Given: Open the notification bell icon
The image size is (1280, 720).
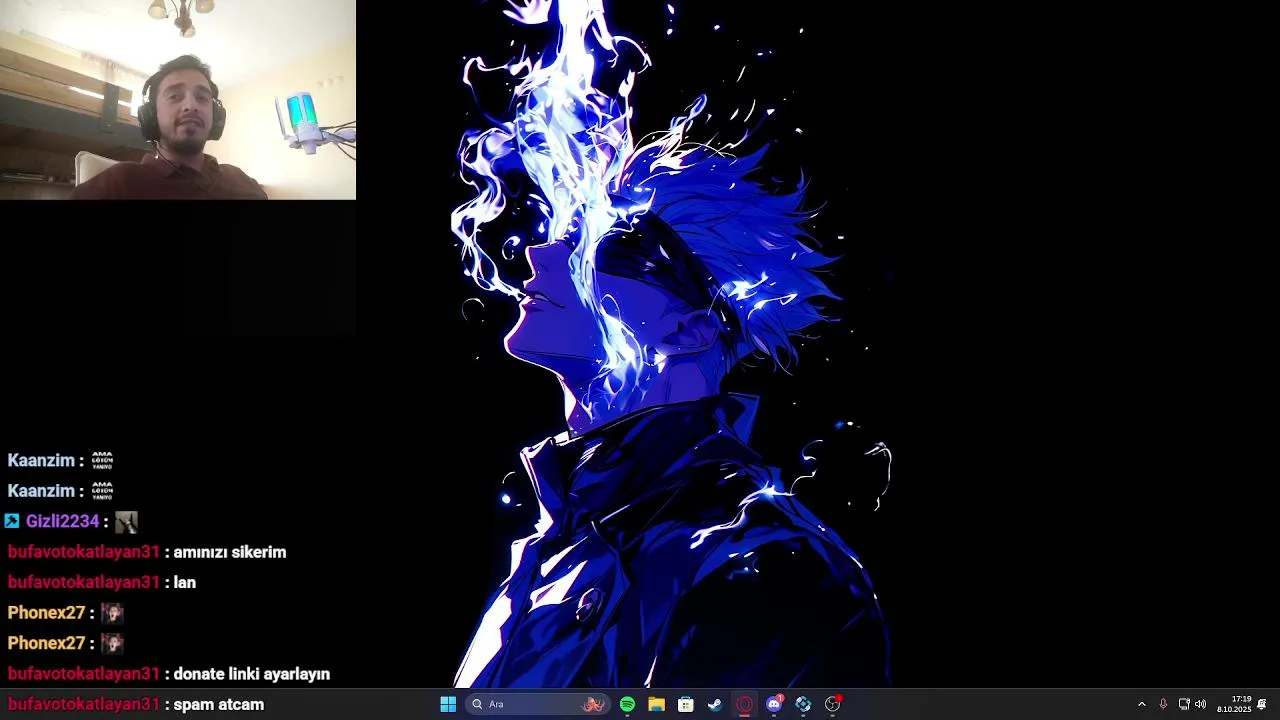Looking at the screenshot, I should click(1262, 704).
